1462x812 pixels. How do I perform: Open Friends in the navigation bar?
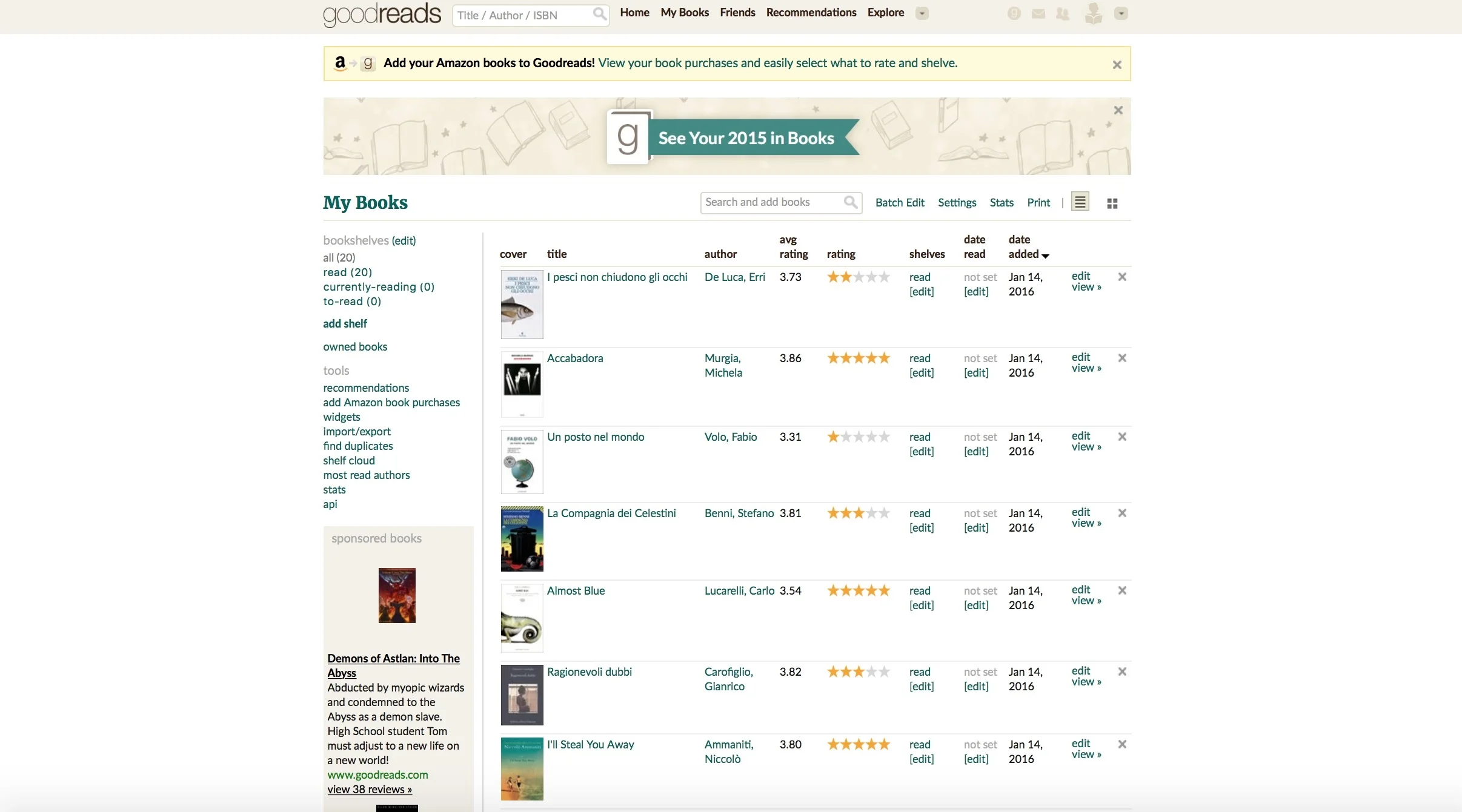[x=737, y=13]
